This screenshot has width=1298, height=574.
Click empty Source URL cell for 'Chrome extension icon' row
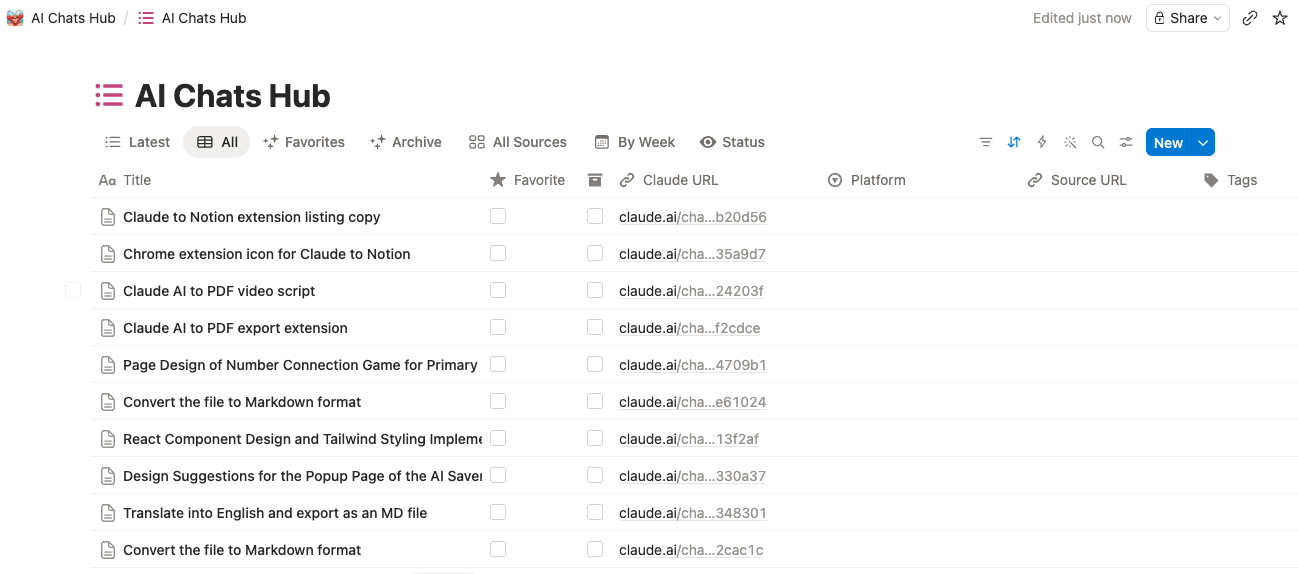tap(1105, 254)
